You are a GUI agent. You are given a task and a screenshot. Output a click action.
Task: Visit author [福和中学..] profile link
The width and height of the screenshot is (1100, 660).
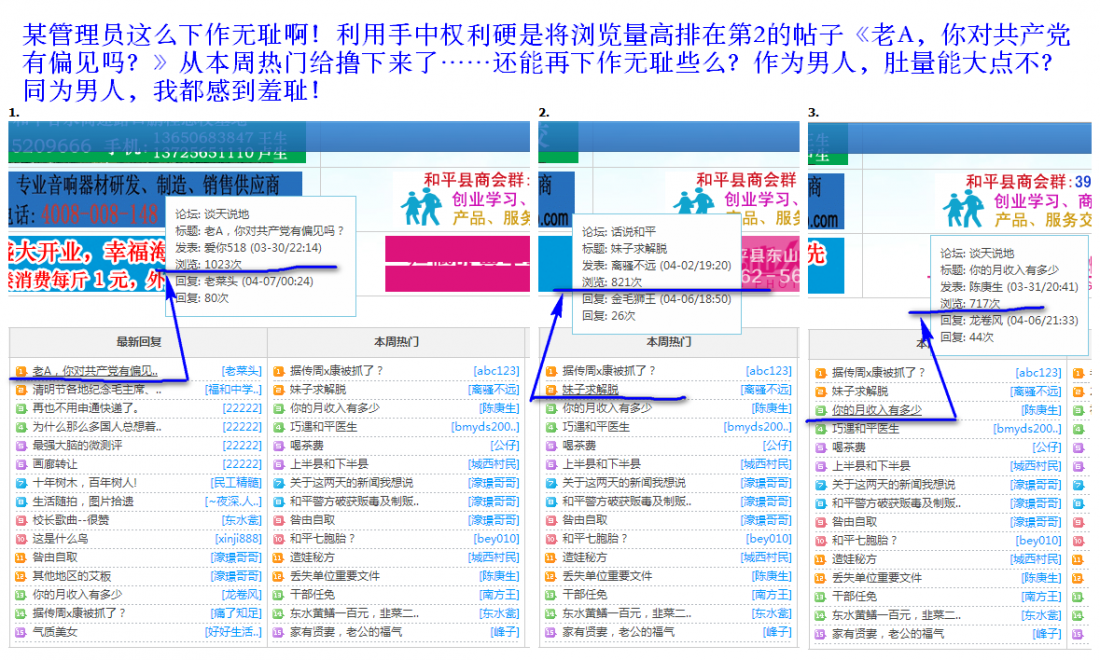pos(233,390)
